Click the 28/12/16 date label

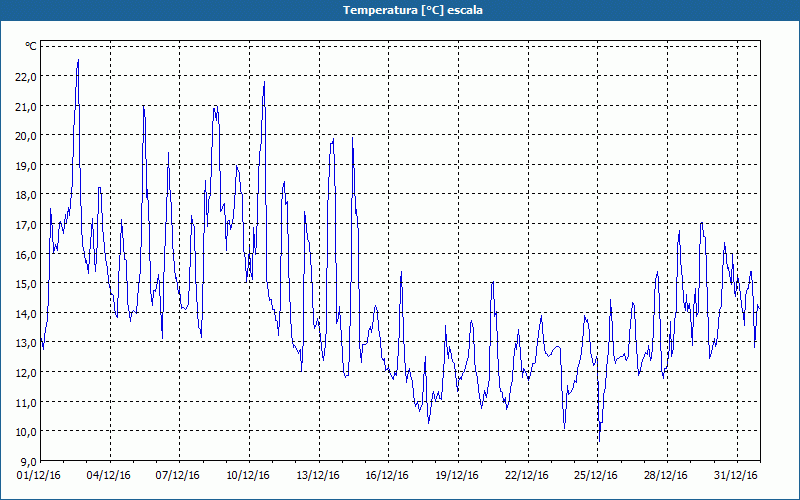tap(666, 476)
